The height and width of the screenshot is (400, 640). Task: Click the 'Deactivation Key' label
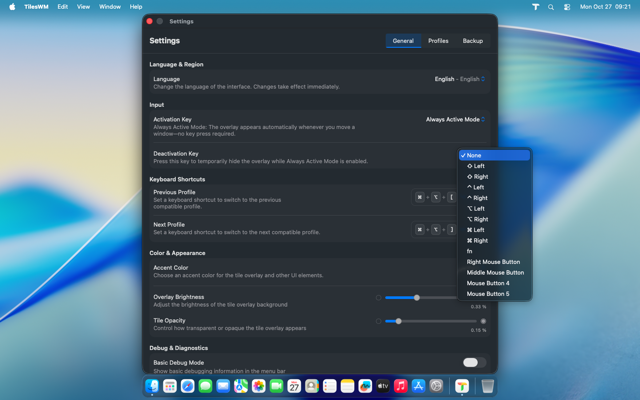(x=176, y=154)
